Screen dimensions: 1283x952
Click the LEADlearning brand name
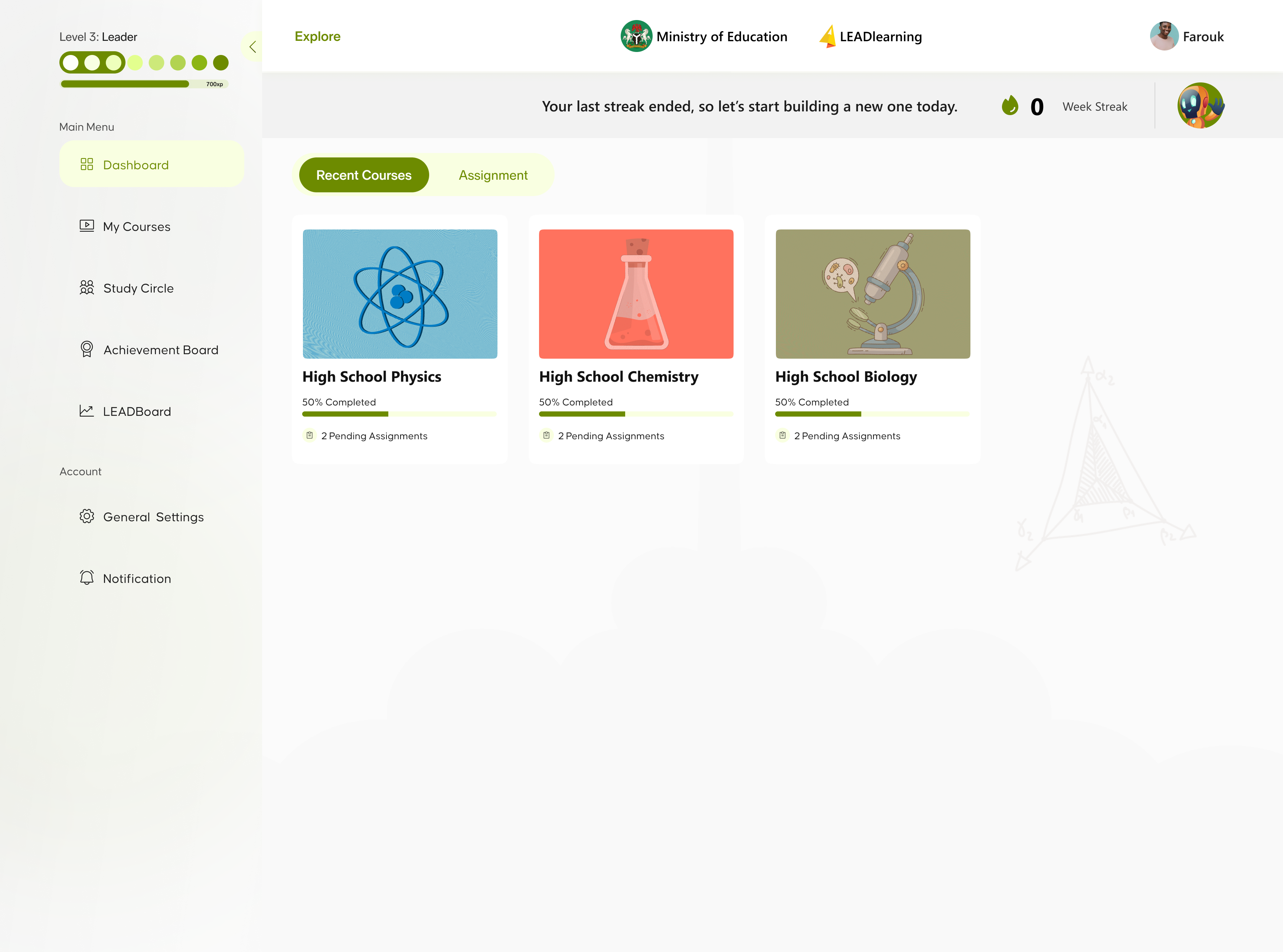(x=881, y=37)
